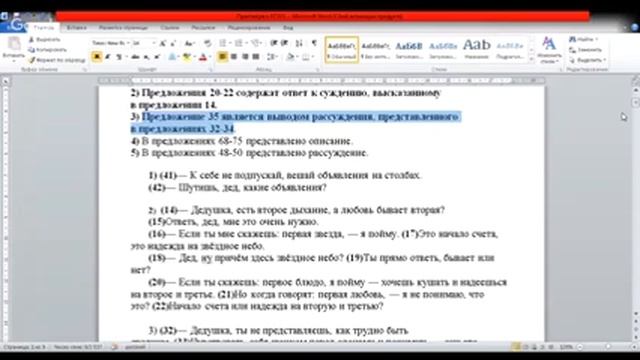Click the Align Left button
The height and width of the screenshot is (360, 640).
[x=222, y=57]
